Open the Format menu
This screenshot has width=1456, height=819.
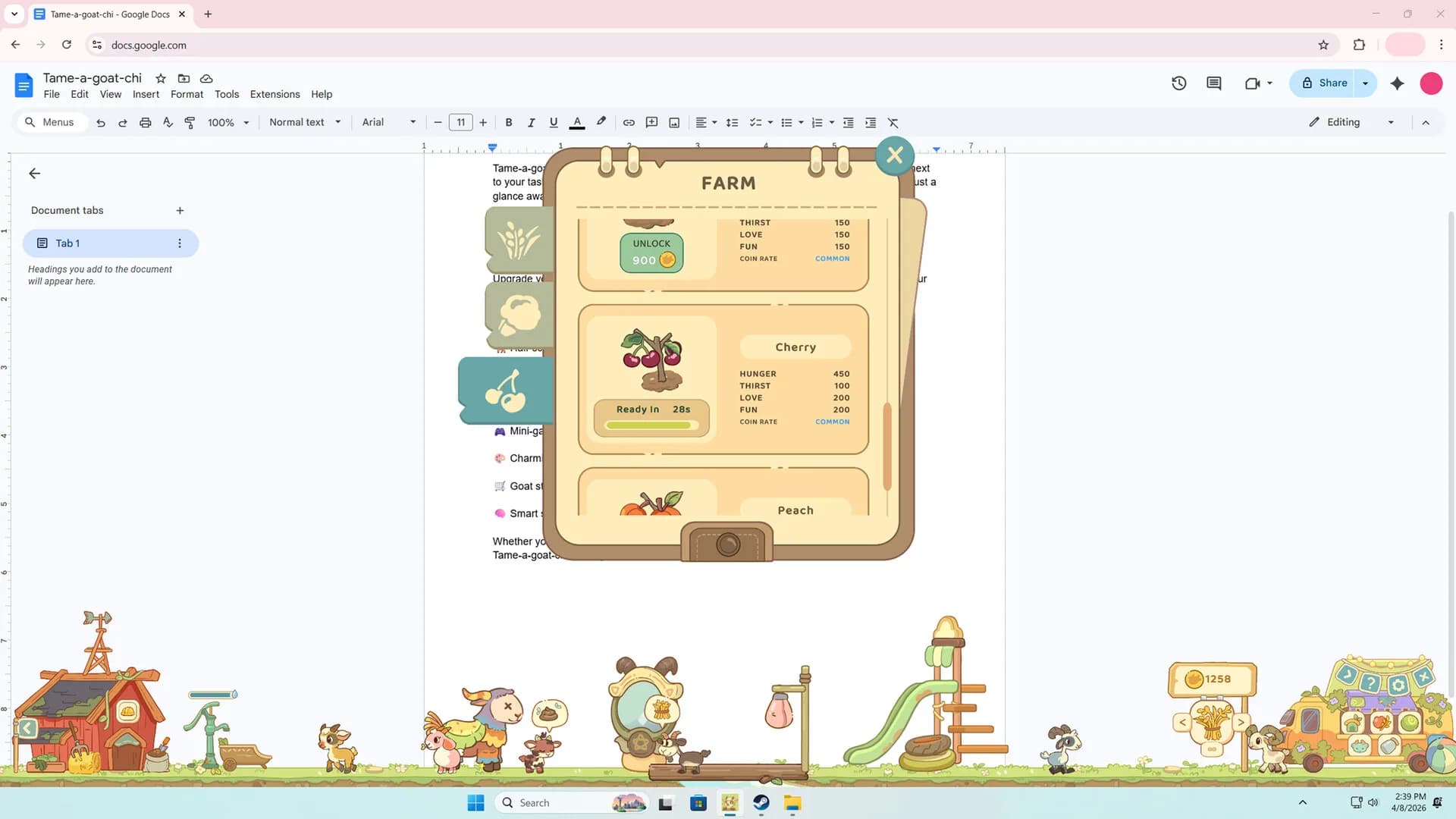pos(187,94)
